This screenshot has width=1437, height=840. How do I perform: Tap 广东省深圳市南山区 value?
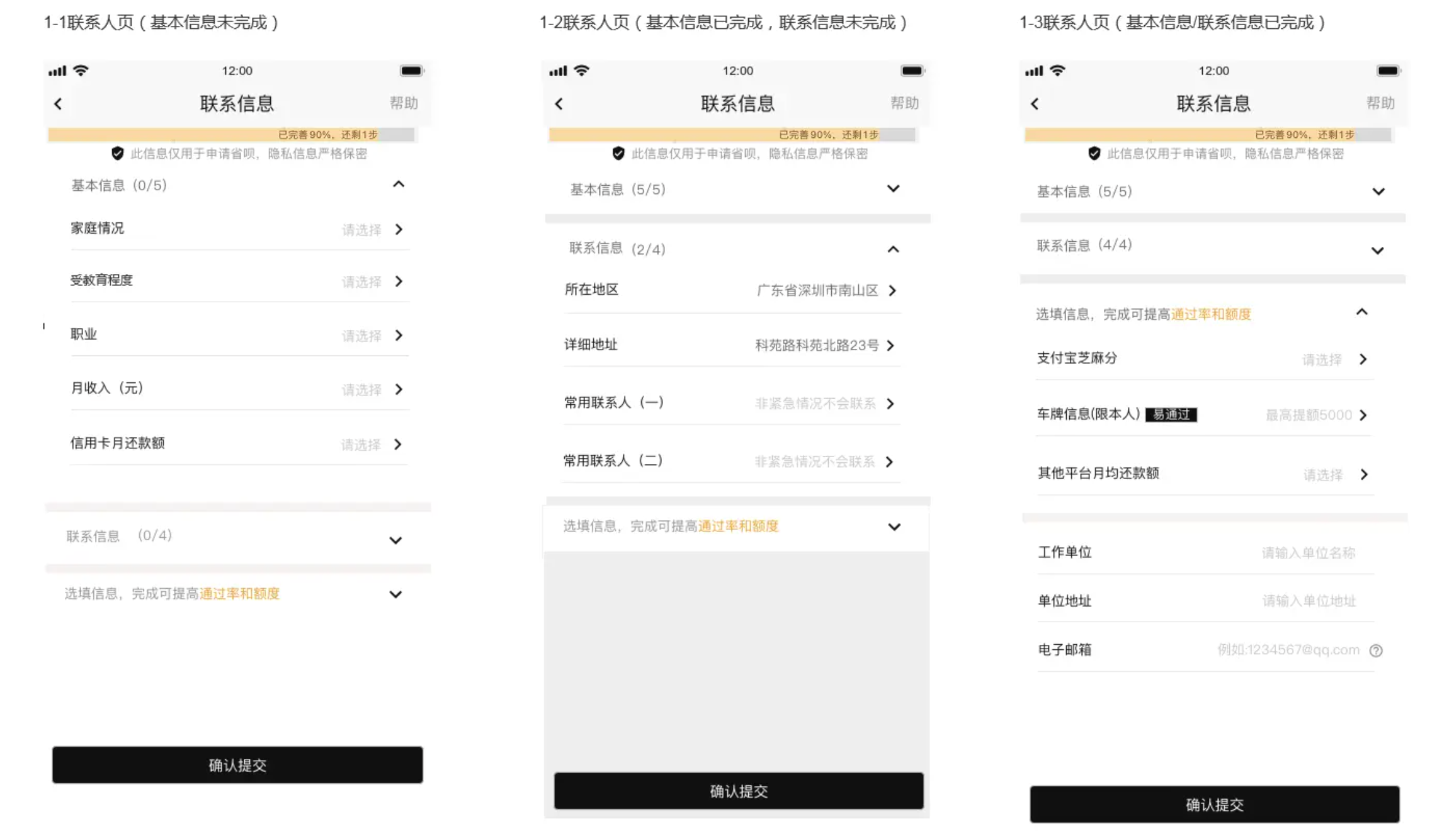pyautogui.click(x=817, y=290)
